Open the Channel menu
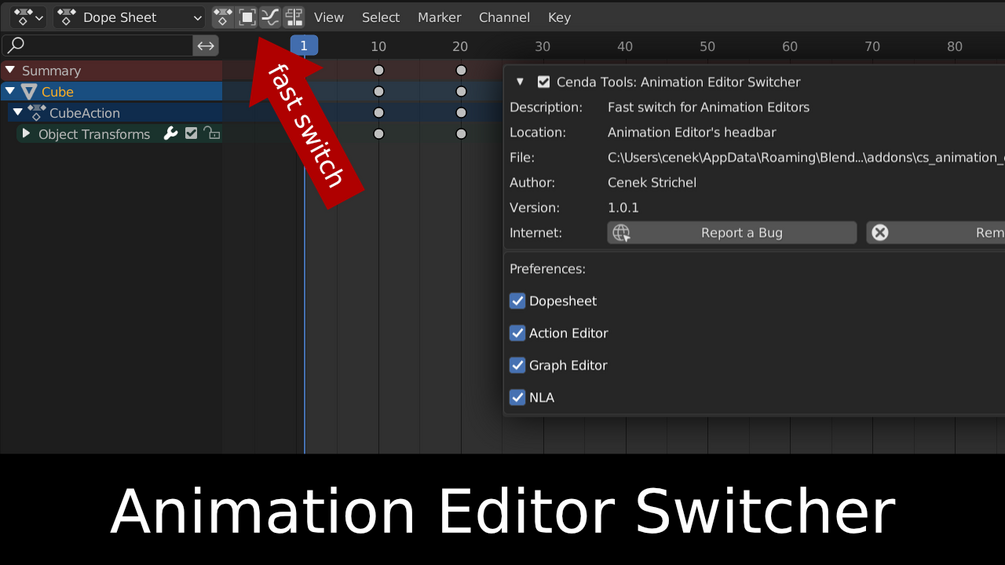1005x565 pixels. [x=504, y=17]
